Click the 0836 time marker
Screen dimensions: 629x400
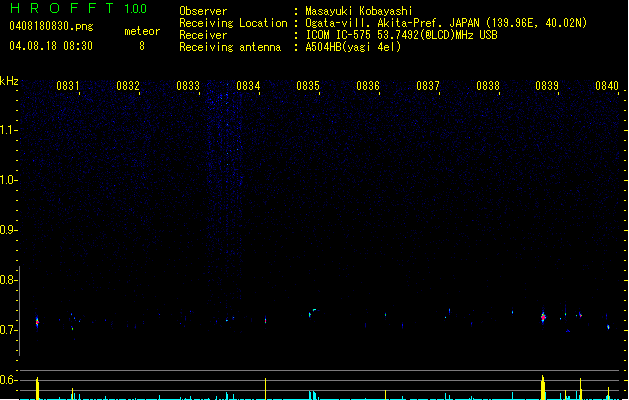368,86
